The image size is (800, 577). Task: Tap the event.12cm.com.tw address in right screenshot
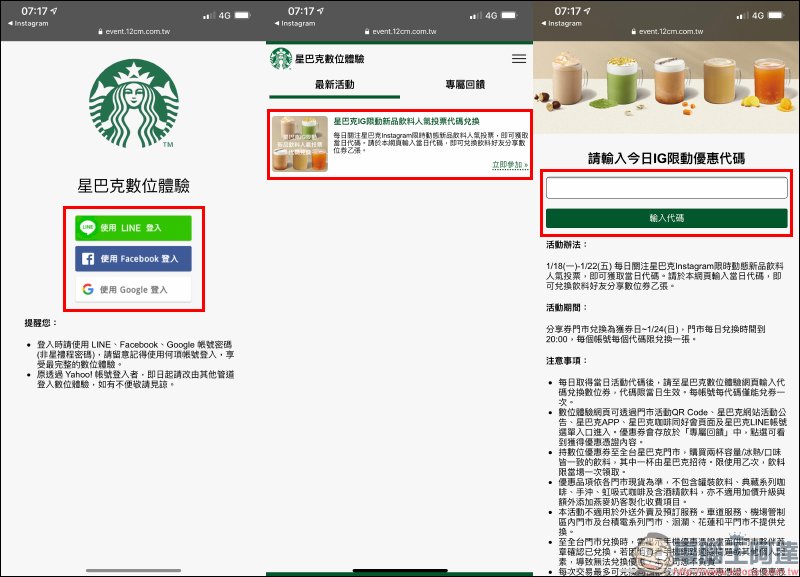click(x=667, y=32)
